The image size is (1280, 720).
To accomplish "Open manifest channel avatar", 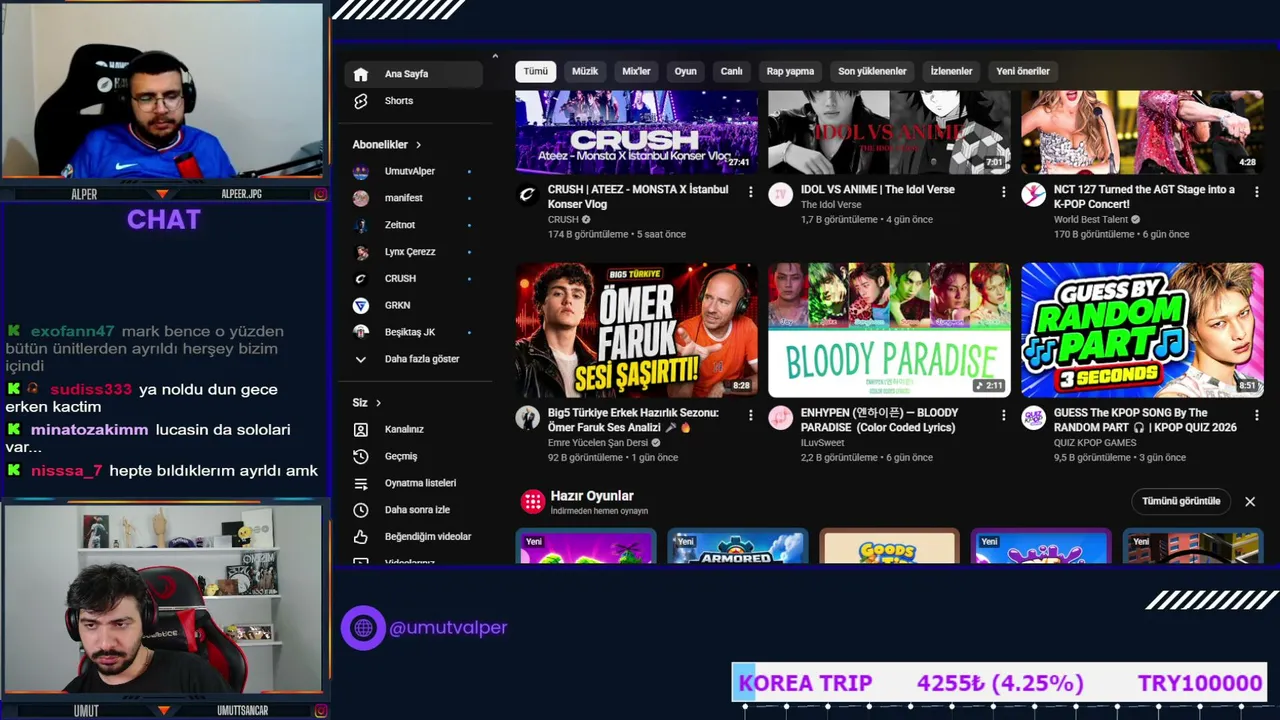I will 361,198.
